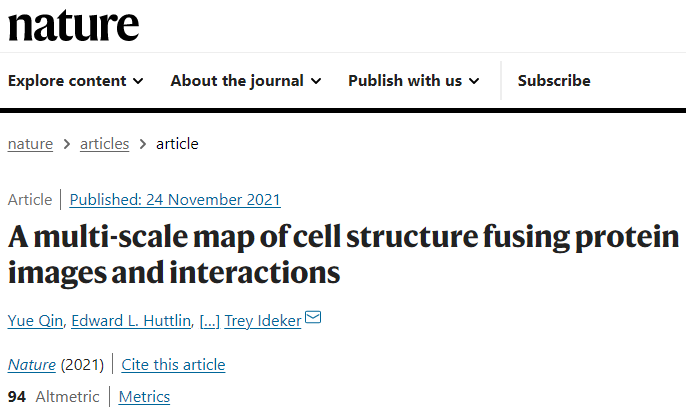This screenshot has width=686, height=412.
Task: Expand the About the journal chevron
Action: 316,81
